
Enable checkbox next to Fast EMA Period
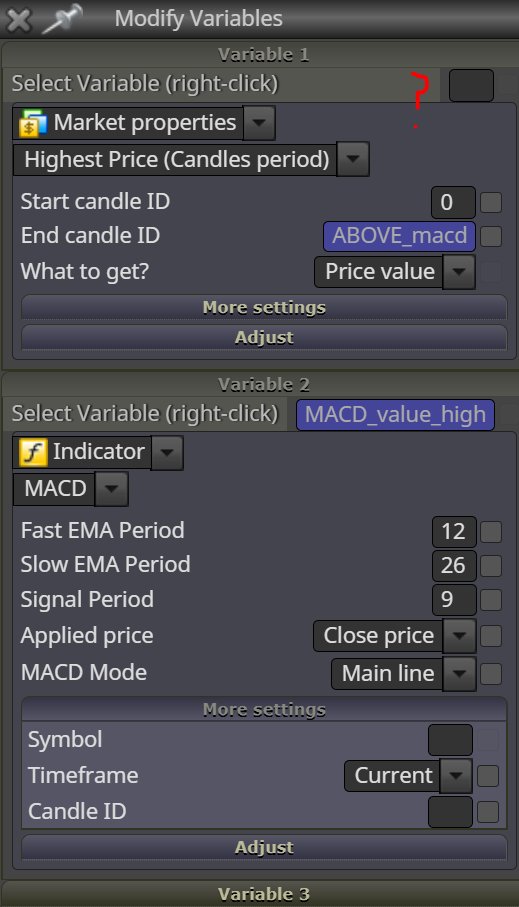click(491, 532)
